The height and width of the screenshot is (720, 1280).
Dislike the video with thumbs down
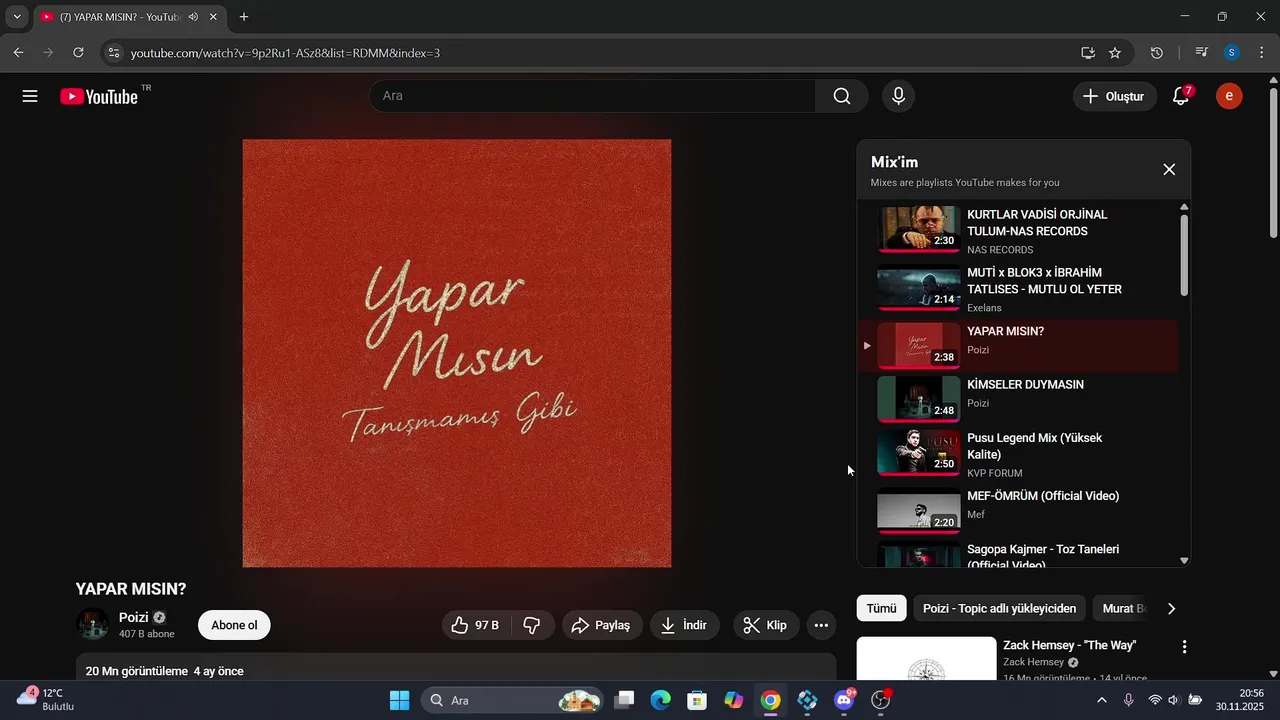[x=532, y=625]
